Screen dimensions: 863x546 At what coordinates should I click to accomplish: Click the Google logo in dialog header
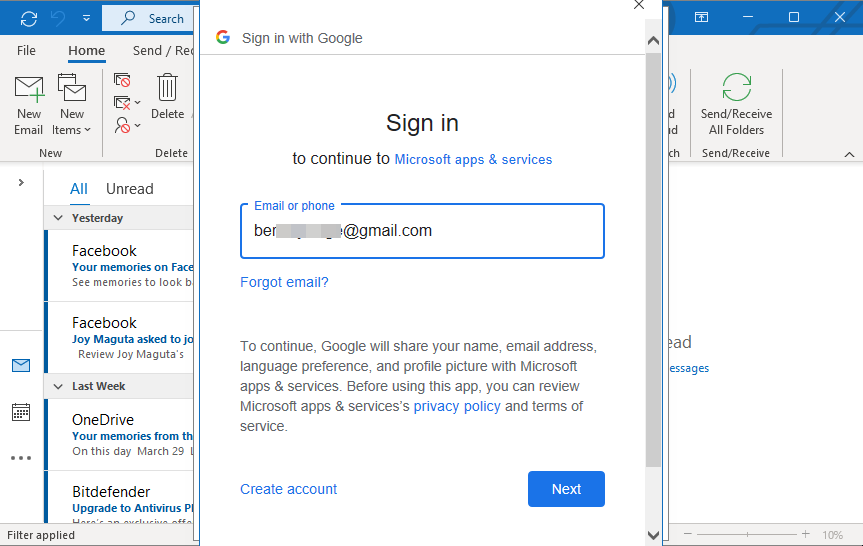pyautogui.click(x=223, y=37)
